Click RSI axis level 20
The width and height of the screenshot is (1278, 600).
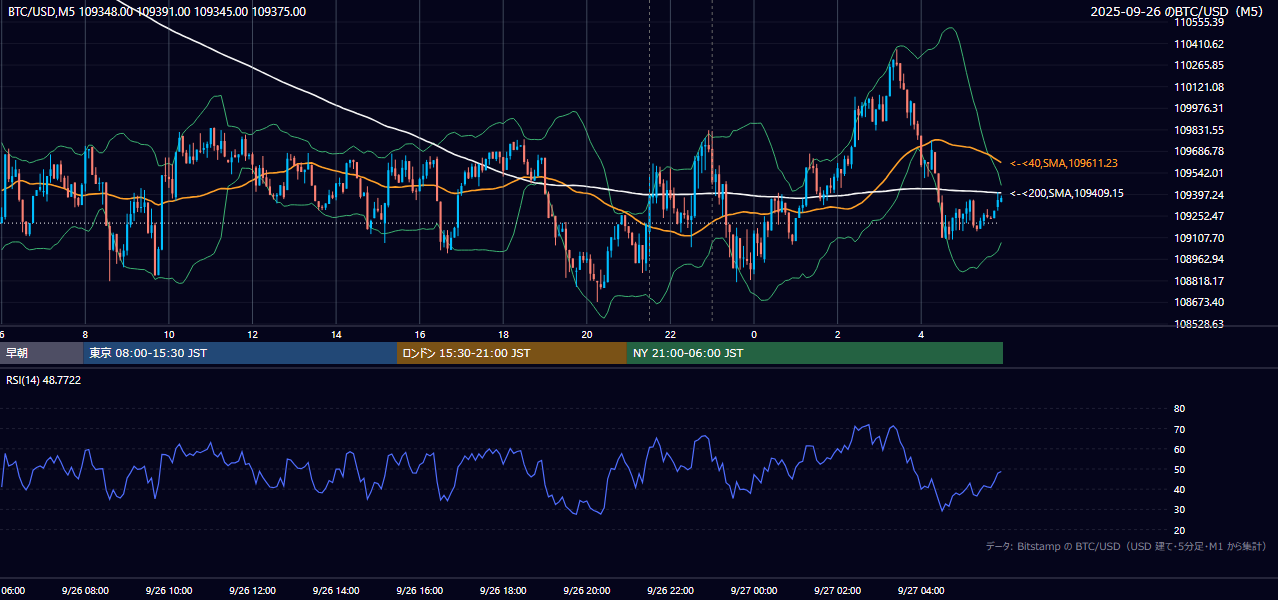point(1179,530)
